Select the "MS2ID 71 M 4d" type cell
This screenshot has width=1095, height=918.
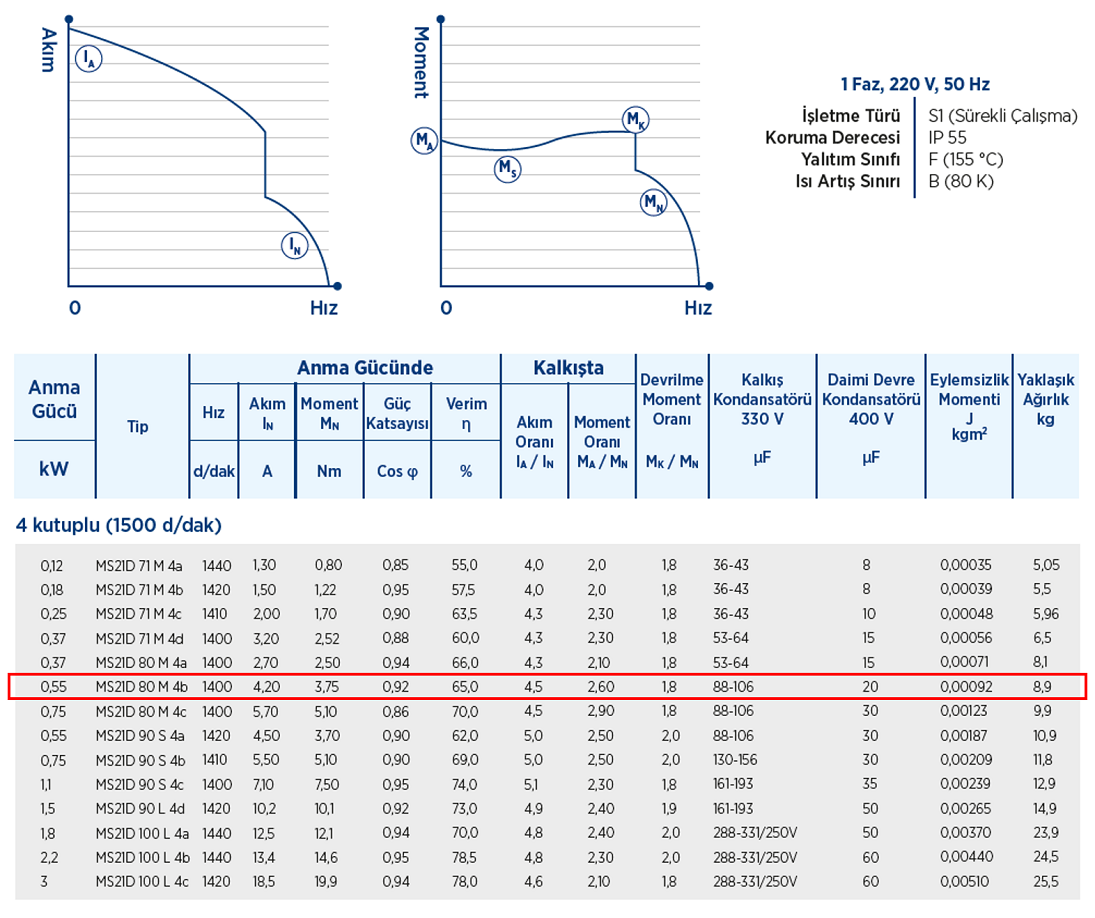(x=139, y=638)
